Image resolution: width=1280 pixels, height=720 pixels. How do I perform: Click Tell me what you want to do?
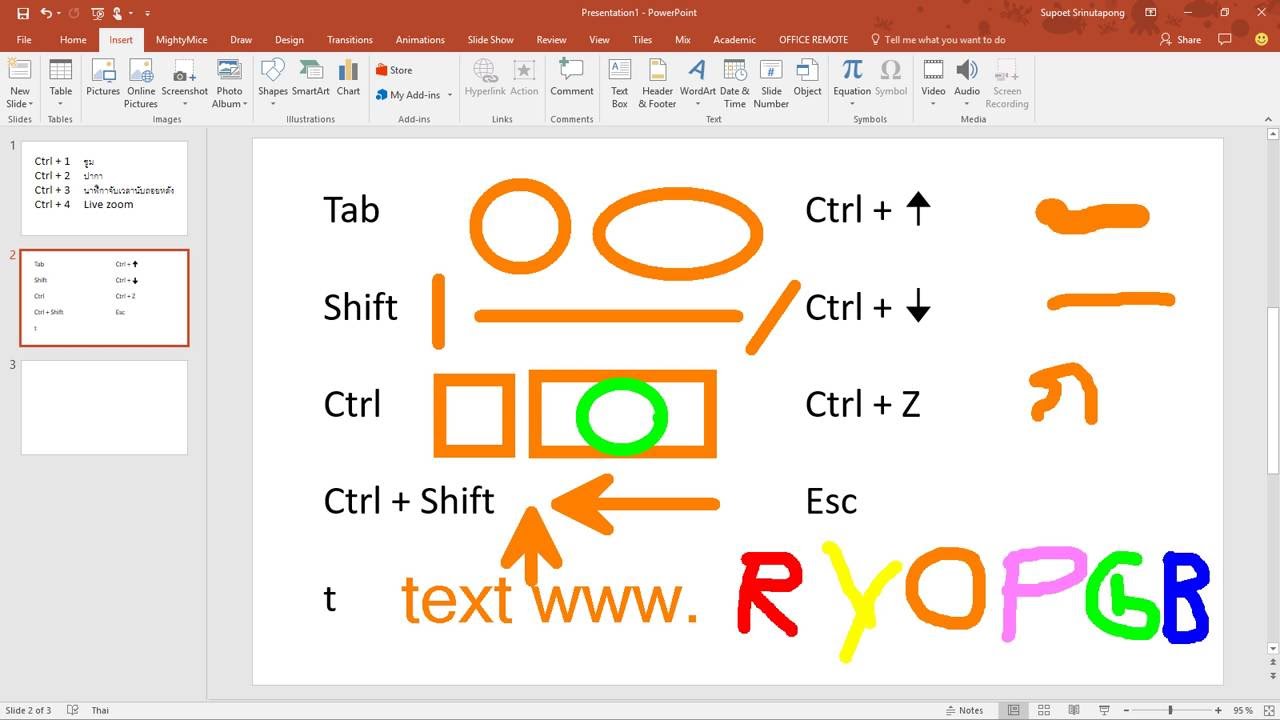click(x=938, y=40)
